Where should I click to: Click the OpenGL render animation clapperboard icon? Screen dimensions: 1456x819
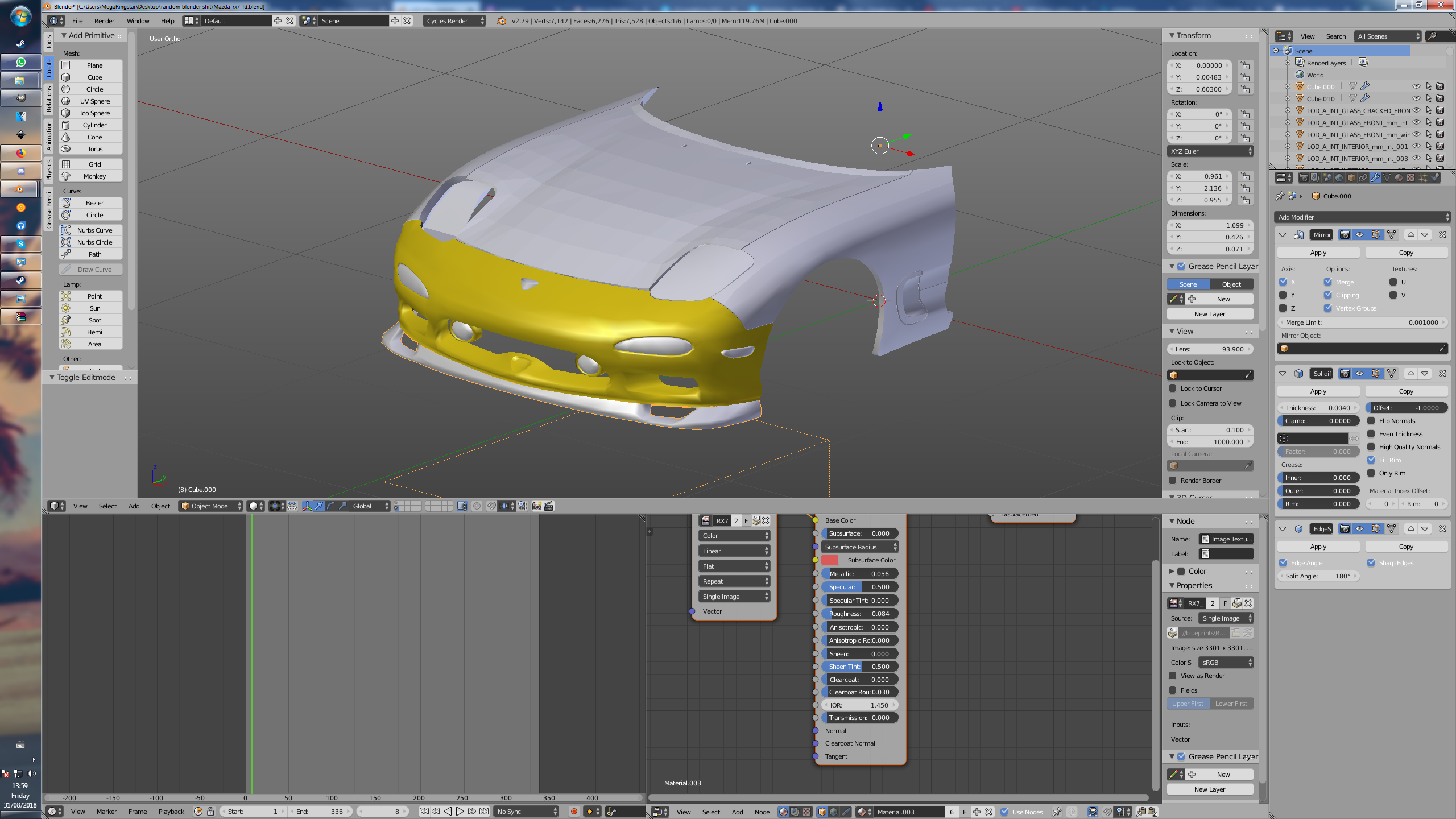549,506
